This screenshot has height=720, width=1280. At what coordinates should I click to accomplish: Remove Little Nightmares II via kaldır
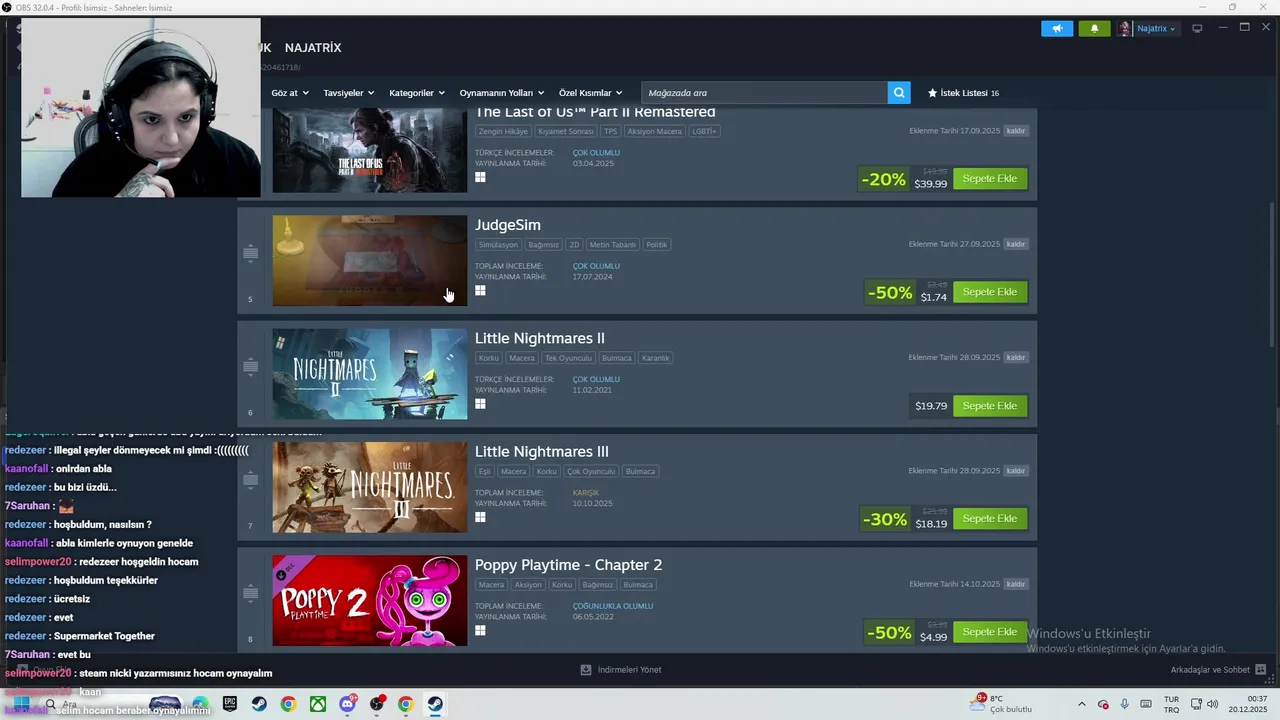[x=1016, y=357]
